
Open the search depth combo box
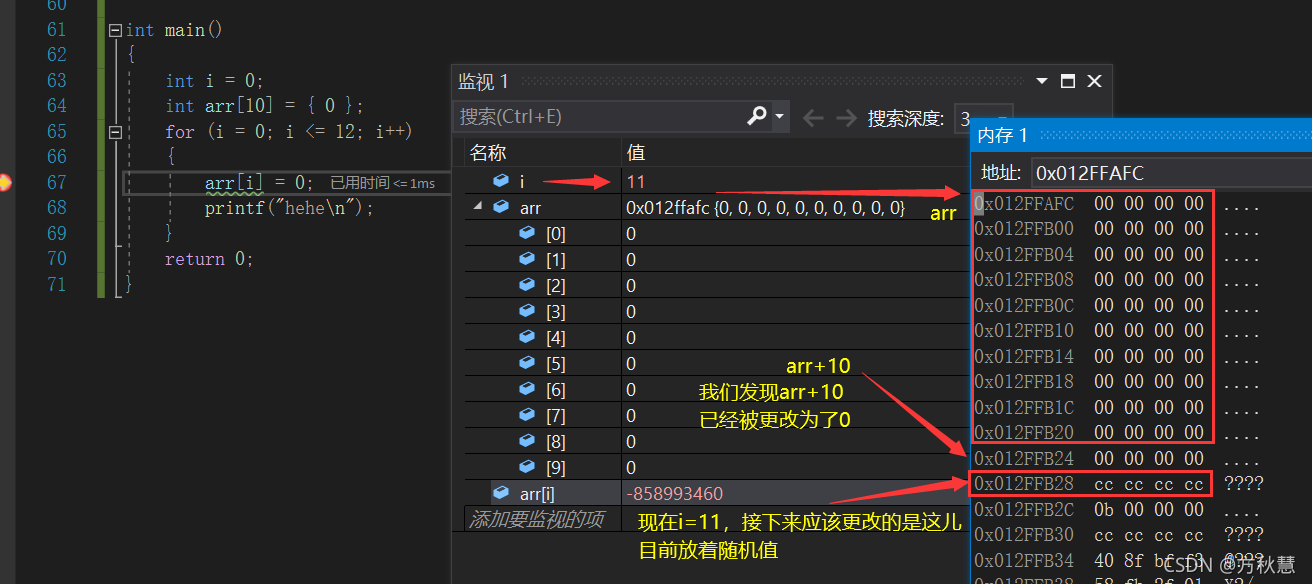pyautogui.click(x=983, y=118)
